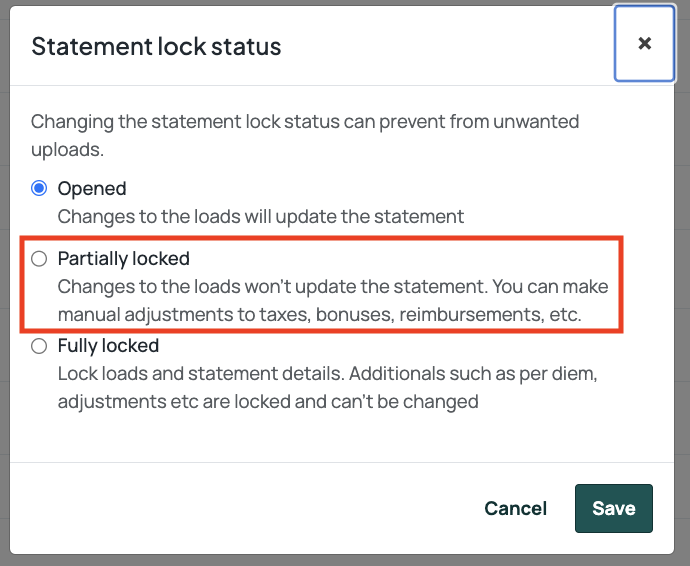This screenshot has height=566, width=690.
Task: Dismiss dialog using the X icon
Action: (645, 43)
